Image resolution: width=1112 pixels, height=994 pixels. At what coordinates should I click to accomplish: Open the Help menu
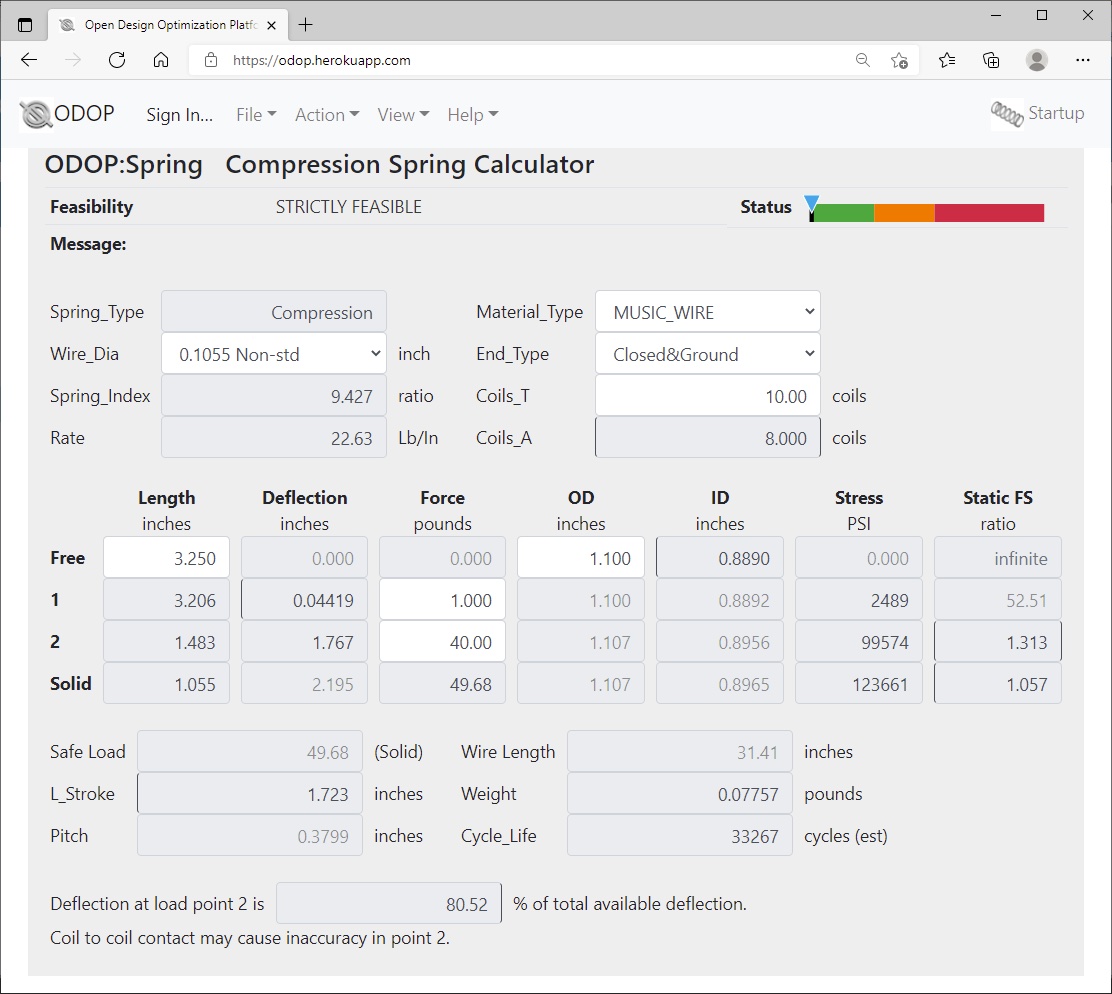pyautogui.click(x=472, y=114)
